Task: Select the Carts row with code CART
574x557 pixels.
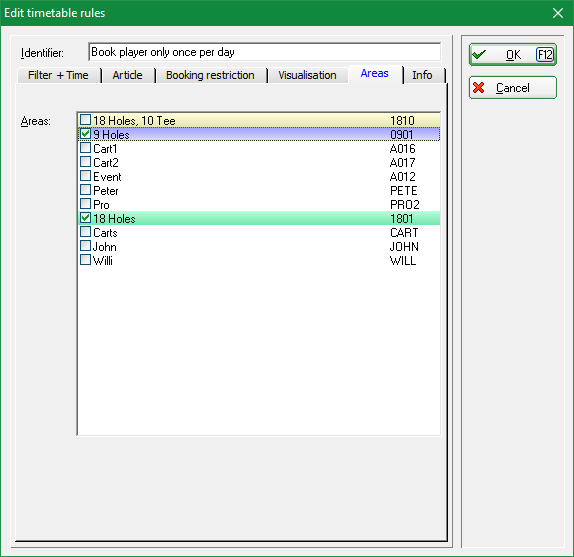Action: click(259, 232)
